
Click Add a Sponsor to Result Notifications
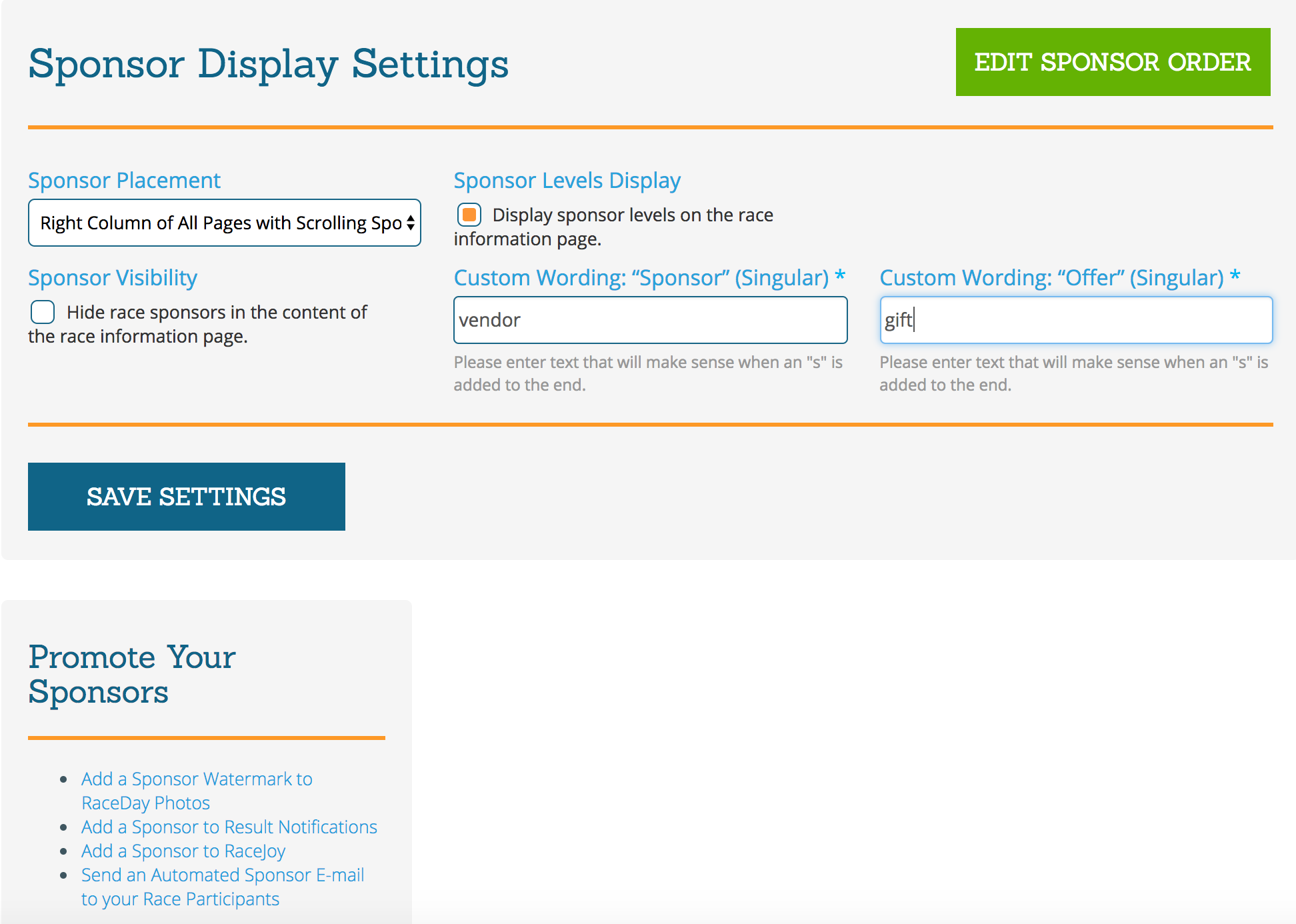tap(229, 827)
